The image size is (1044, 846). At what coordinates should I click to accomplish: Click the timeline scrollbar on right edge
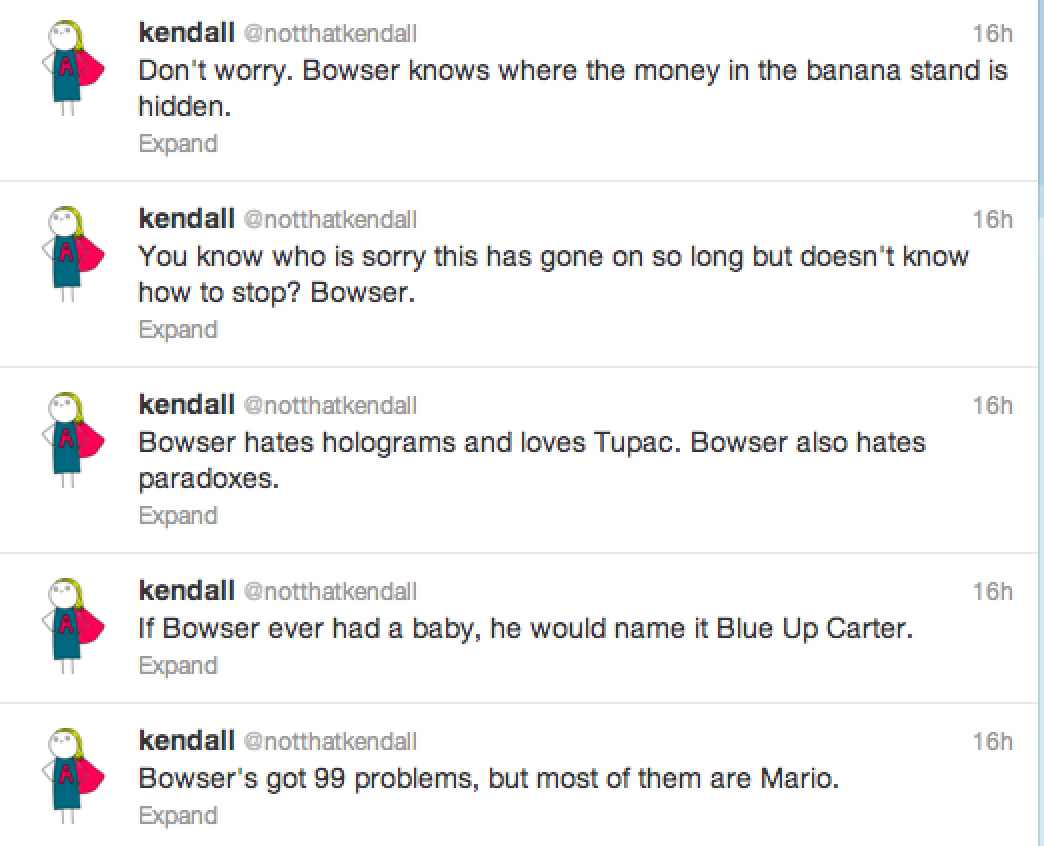(x=1041, y=423)
